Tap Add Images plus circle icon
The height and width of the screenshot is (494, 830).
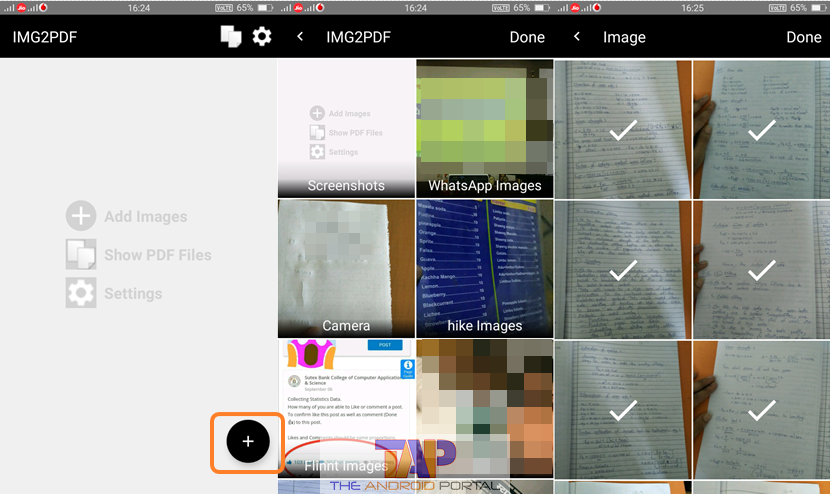(81, 215)
